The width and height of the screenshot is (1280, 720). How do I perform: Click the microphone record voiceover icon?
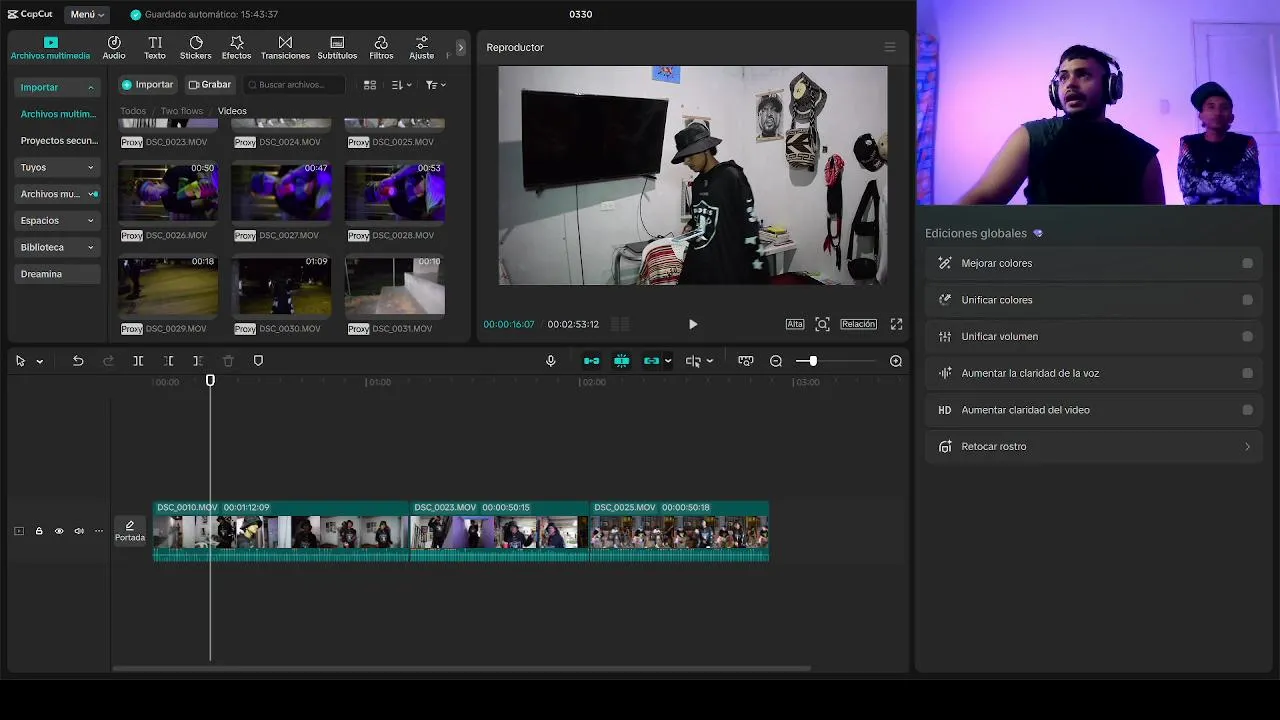click(x=550, y=361)
